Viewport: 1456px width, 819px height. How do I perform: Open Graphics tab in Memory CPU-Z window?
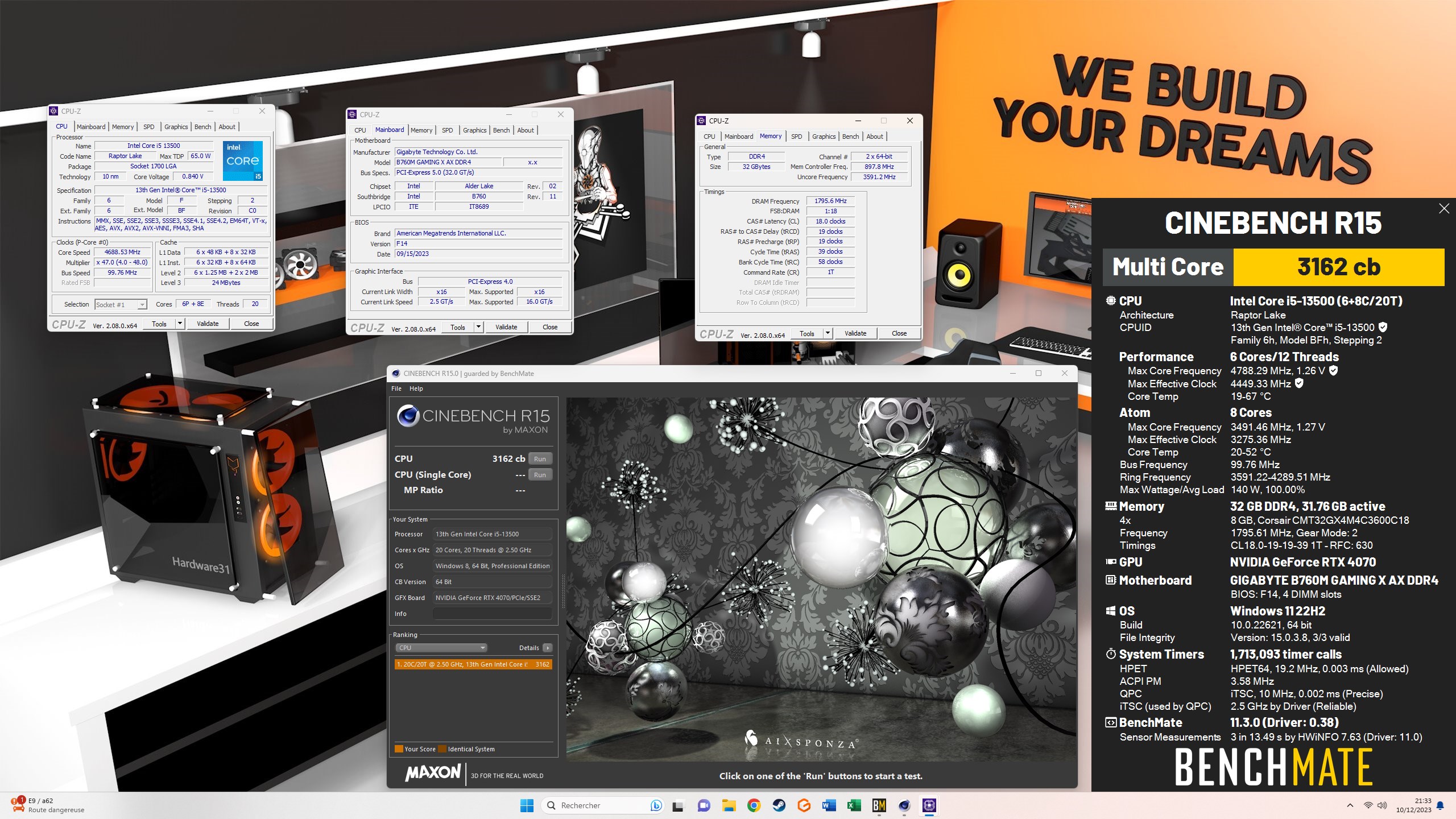point(824,136)
